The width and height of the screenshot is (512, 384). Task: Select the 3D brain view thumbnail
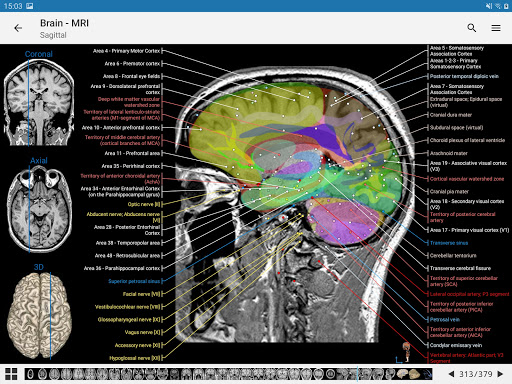tap(39, 316)
